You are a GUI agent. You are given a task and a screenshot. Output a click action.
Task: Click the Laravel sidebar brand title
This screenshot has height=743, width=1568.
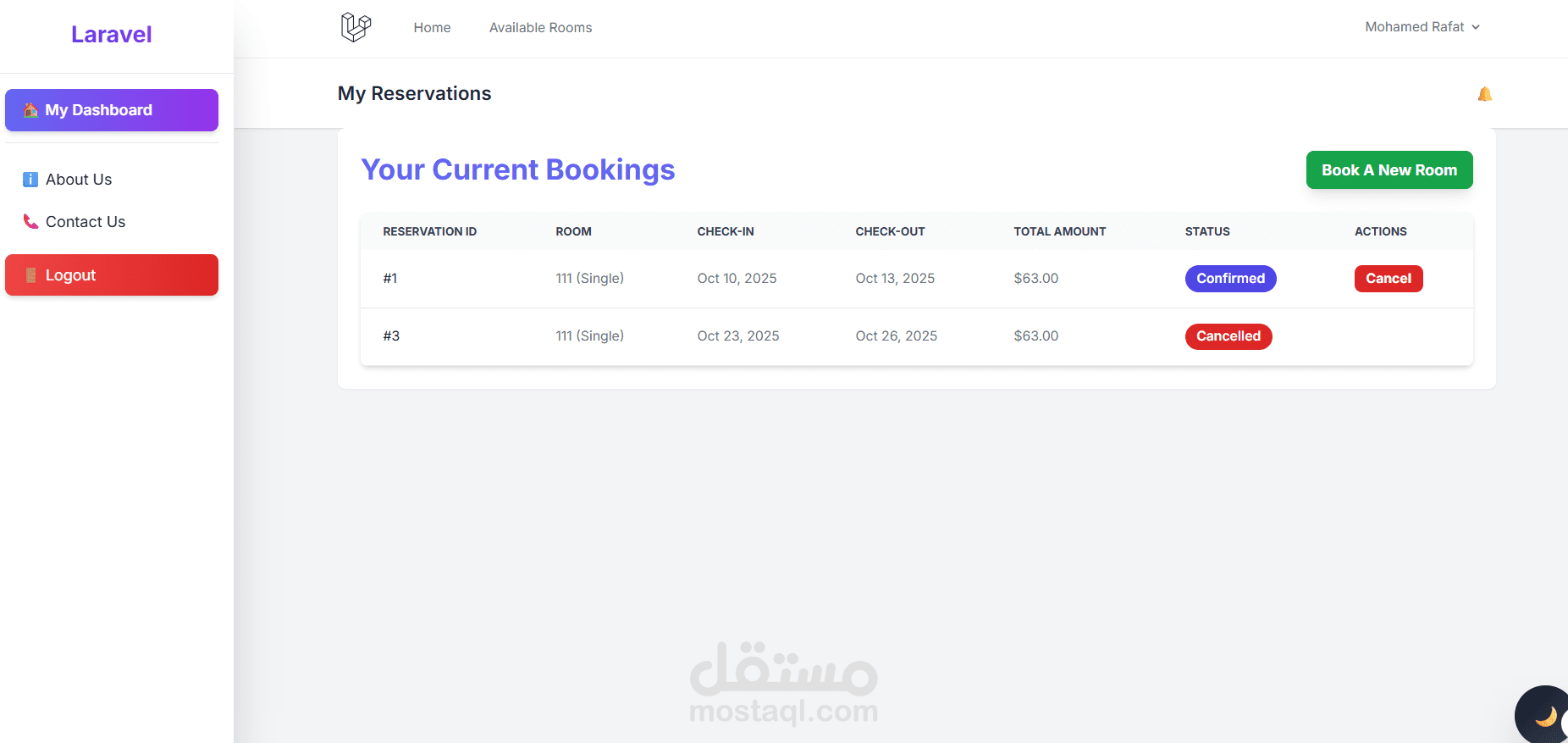[x=111, y=35]
